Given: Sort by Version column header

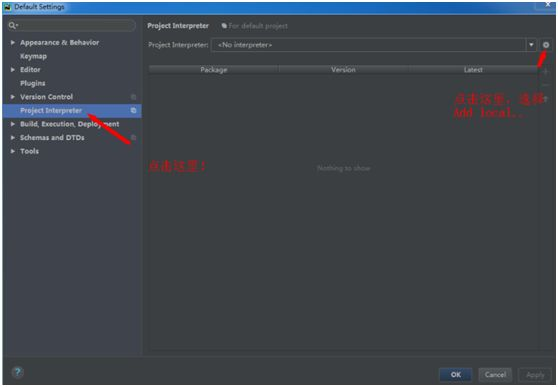Looking at the screenshot, I should click(343, 69).
